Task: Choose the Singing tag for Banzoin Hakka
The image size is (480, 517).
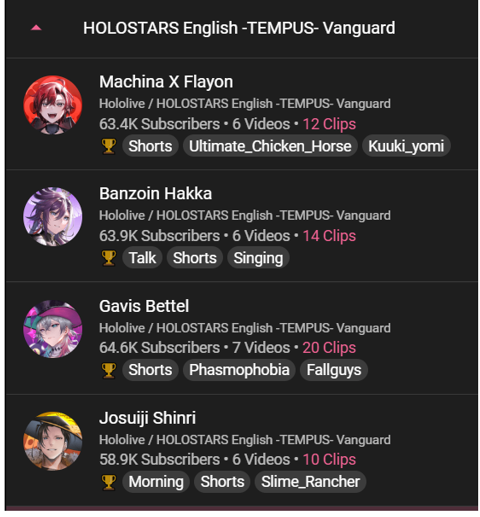Action: click(x=258, y=258)
